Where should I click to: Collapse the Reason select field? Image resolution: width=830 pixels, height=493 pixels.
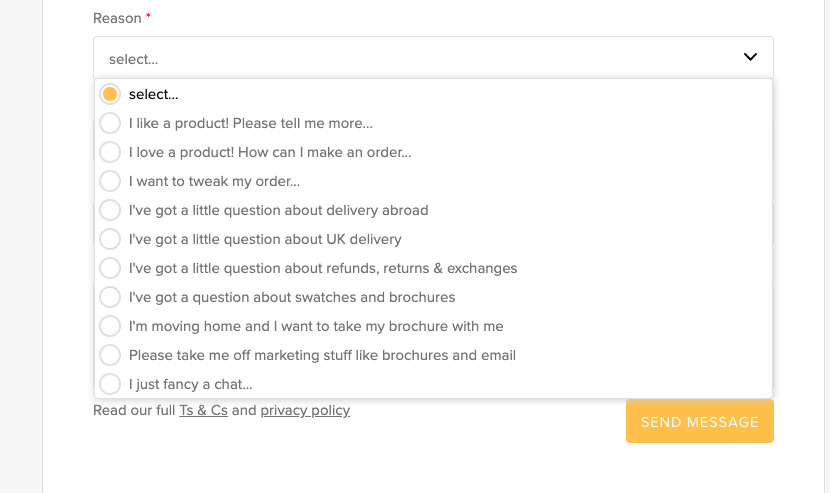[x=433, y=58]
